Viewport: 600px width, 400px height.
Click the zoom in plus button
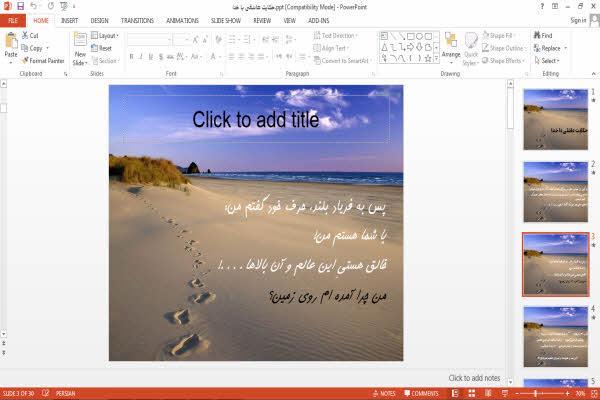coord(567,393)
